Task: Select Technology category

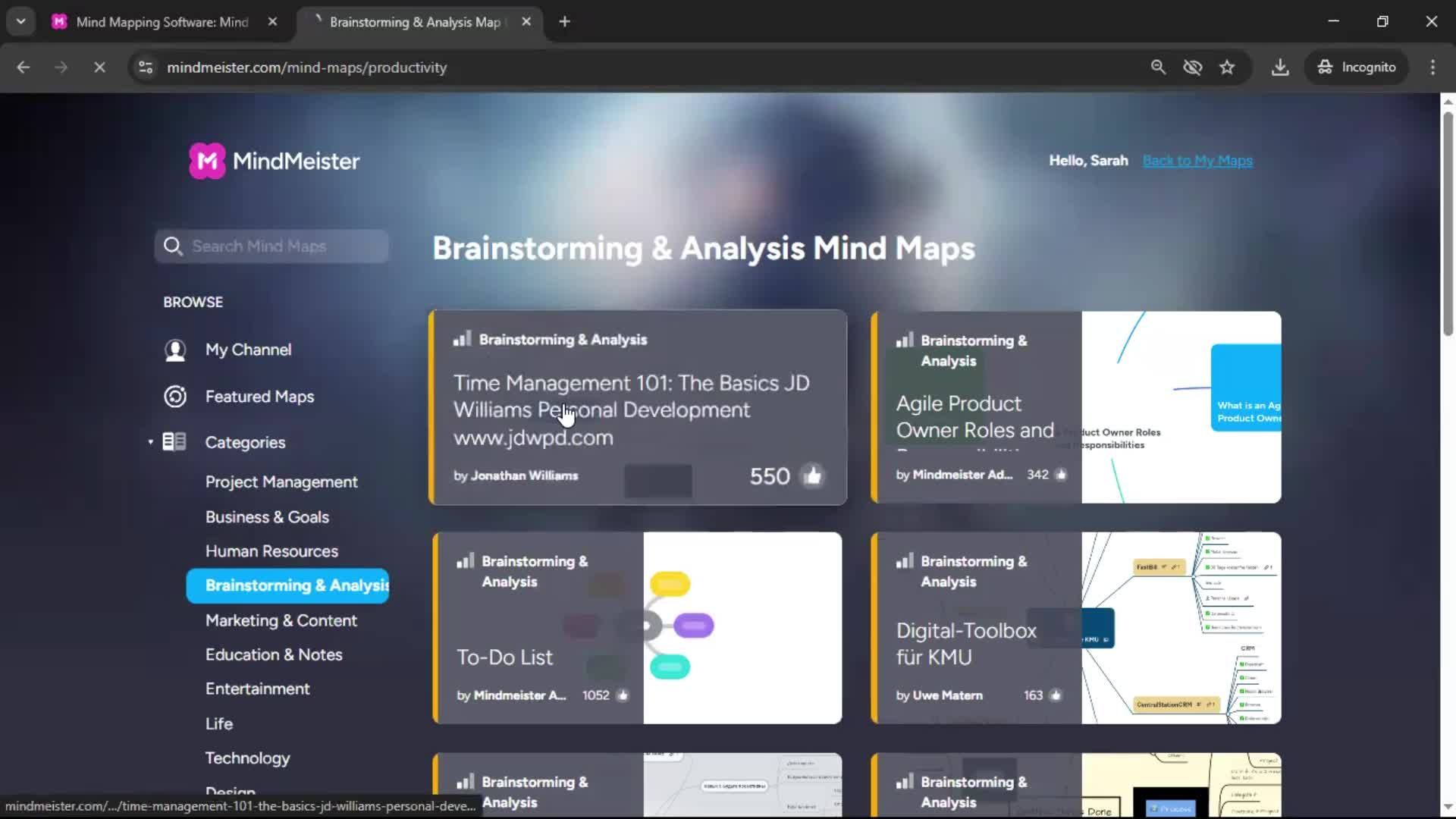Action: (247, 758)
